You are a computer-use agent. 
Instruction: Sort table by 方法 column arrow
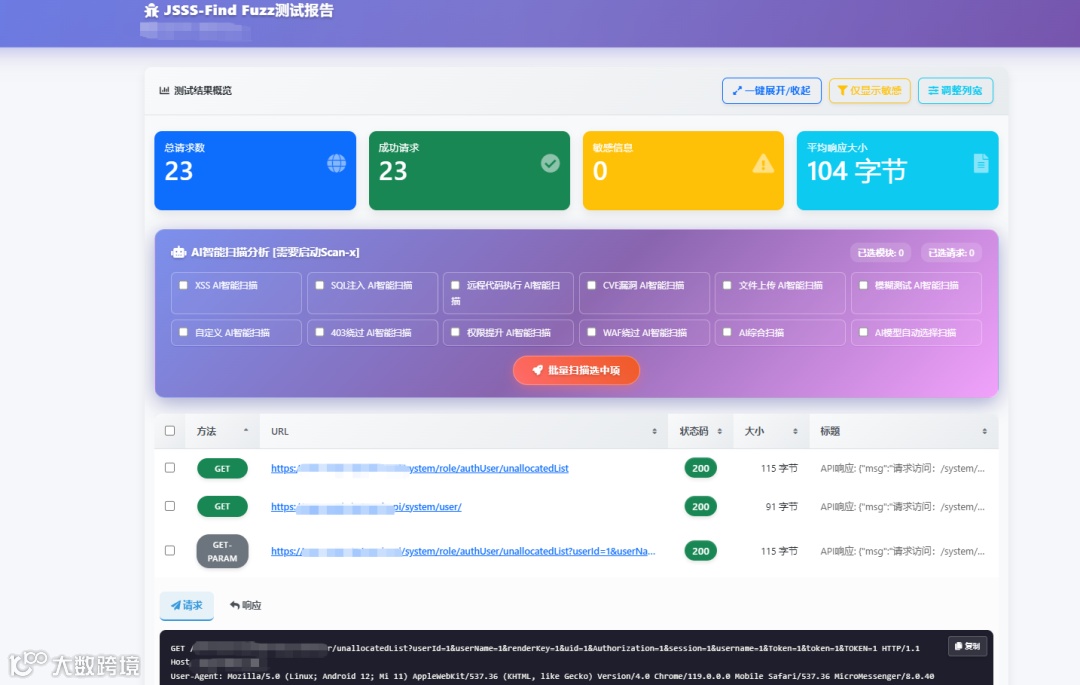tap(246, 431)
